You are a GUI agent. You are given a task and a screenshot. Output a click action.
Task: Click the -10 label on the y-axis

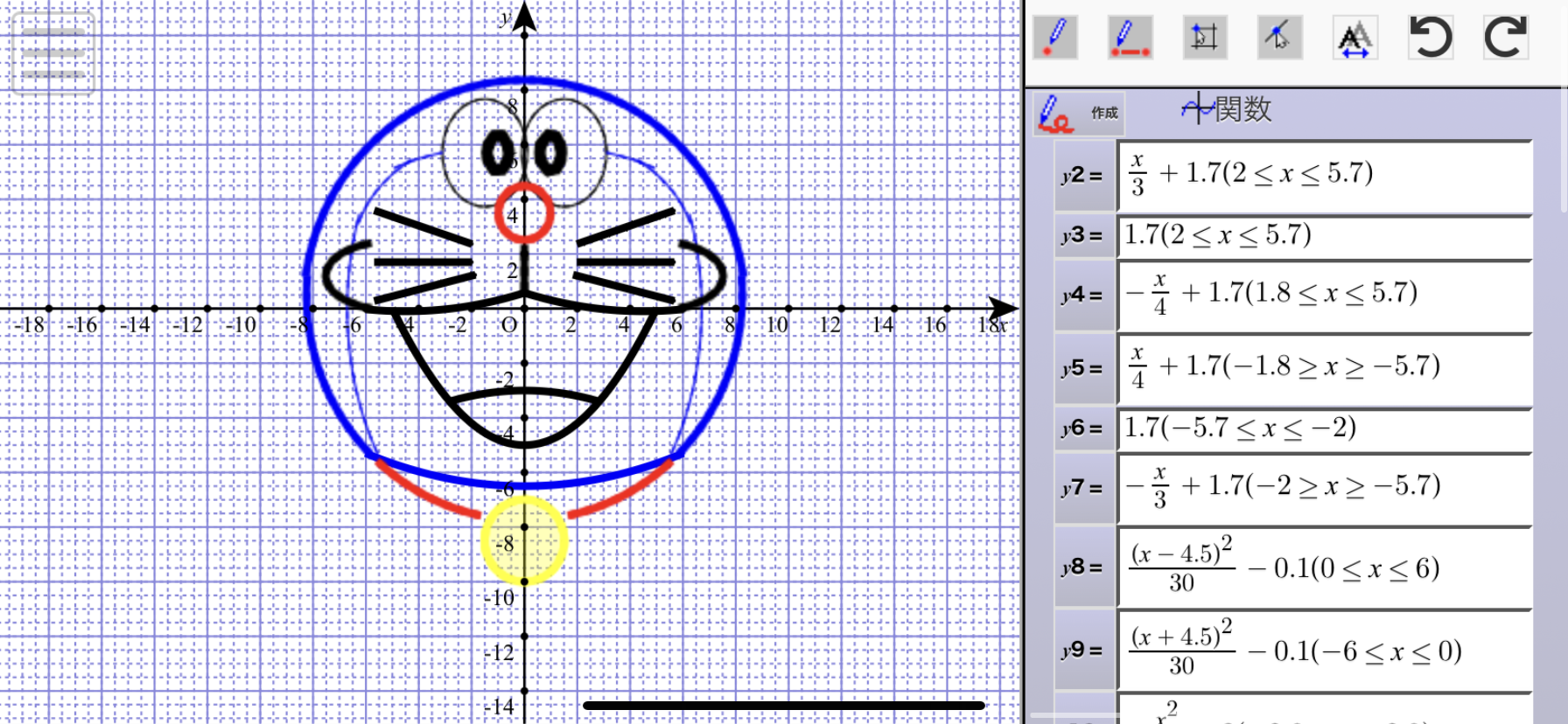(500, 598)
